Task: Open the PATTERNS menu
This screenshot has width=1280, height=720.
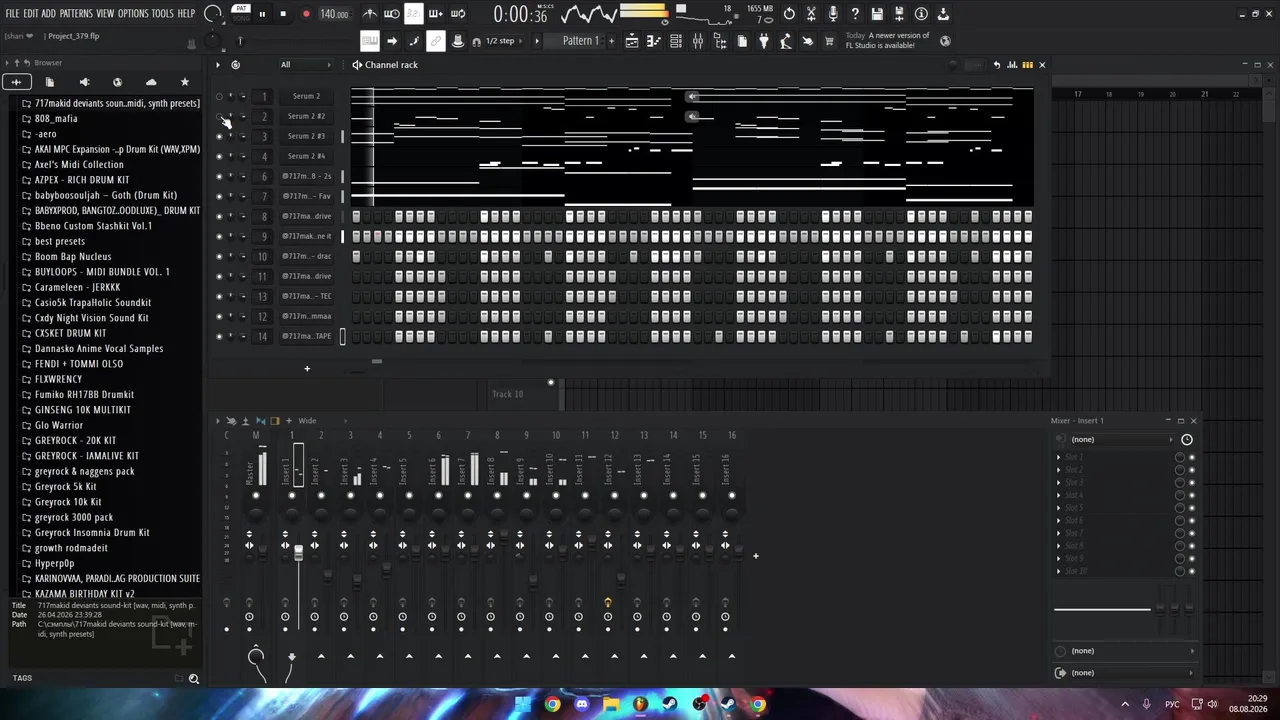Action: (x=76, y=14)
